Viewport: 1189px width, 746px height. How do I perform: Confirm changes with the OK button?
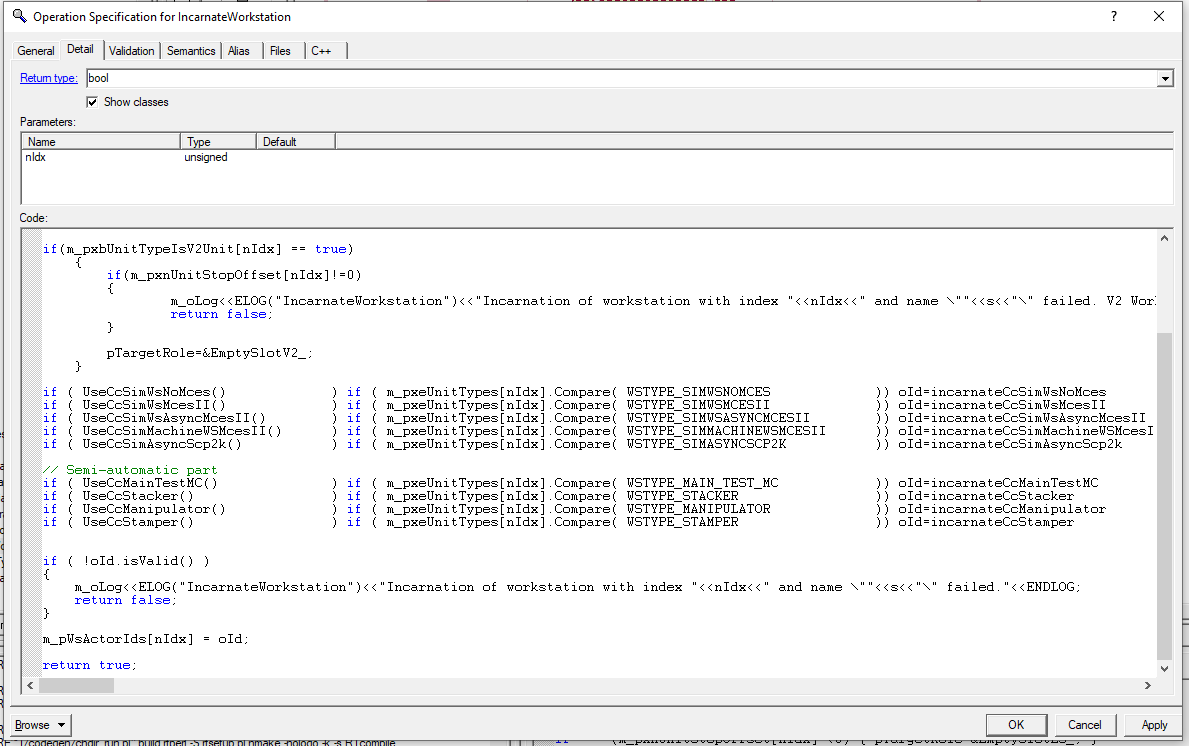tap(1016, 725)
